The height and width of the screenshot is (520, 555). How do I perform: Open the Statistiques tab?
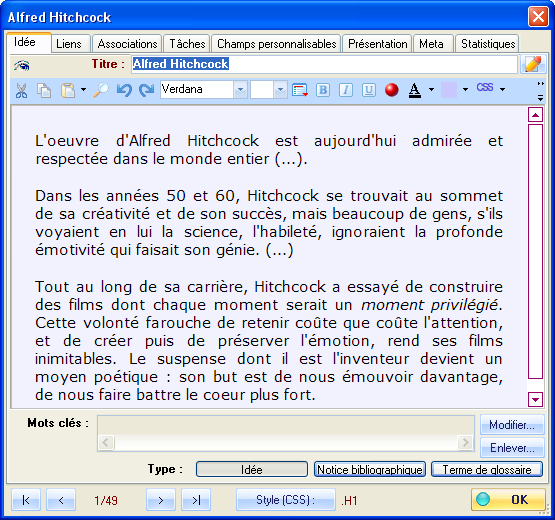tap(488, 44)
